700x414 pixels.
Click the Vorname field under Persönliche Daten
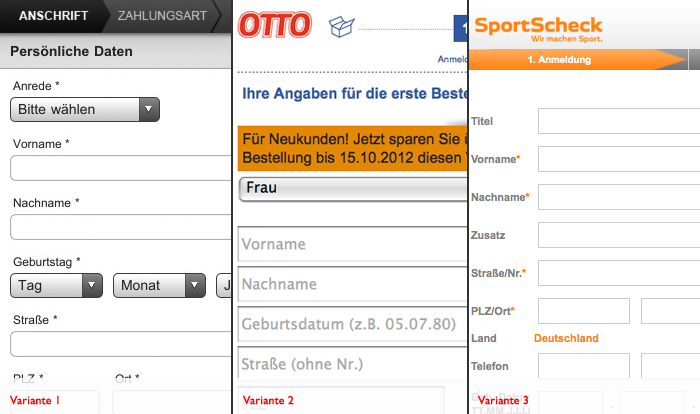pos(121,168)
